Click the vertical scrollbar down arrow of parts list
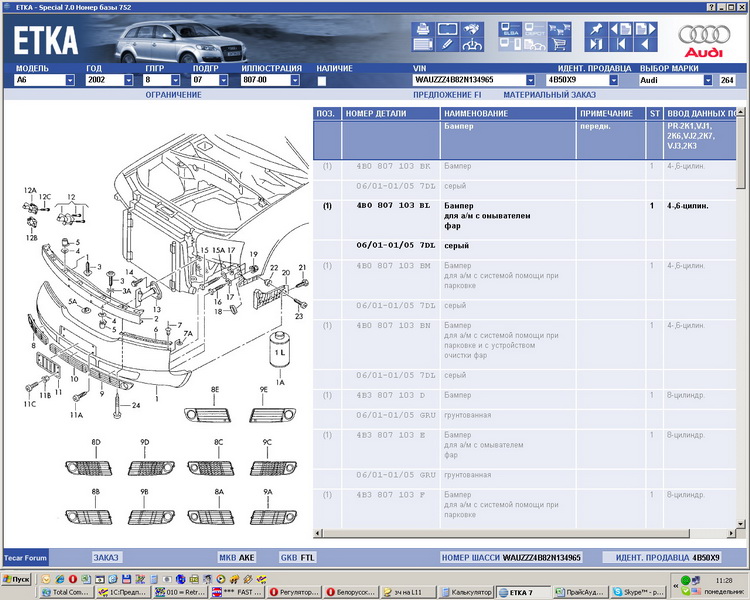The height and width of the screenshot is (600, 750). 740,524
